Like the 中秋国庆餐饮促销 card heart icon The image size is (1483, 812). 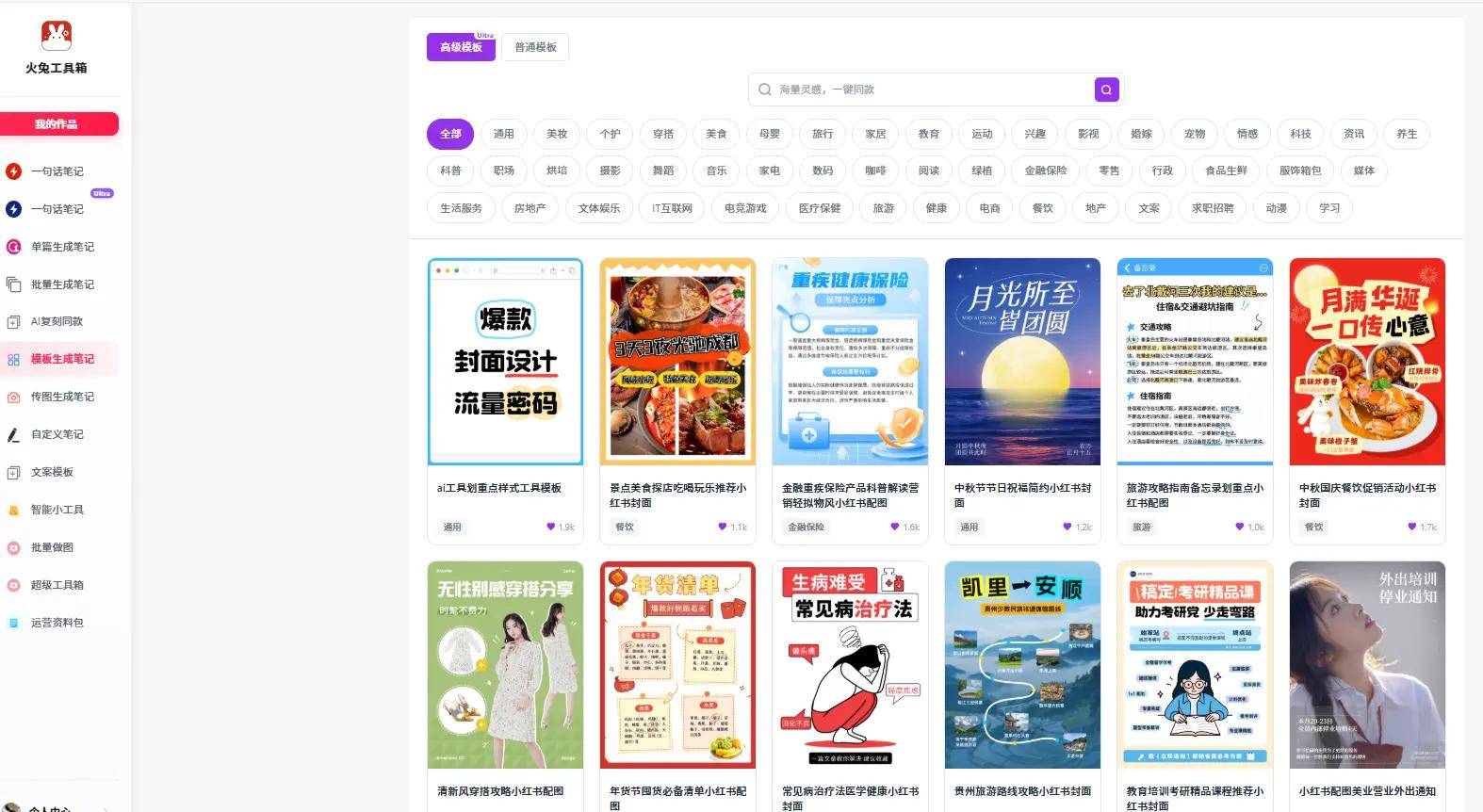coord(1412,527)
